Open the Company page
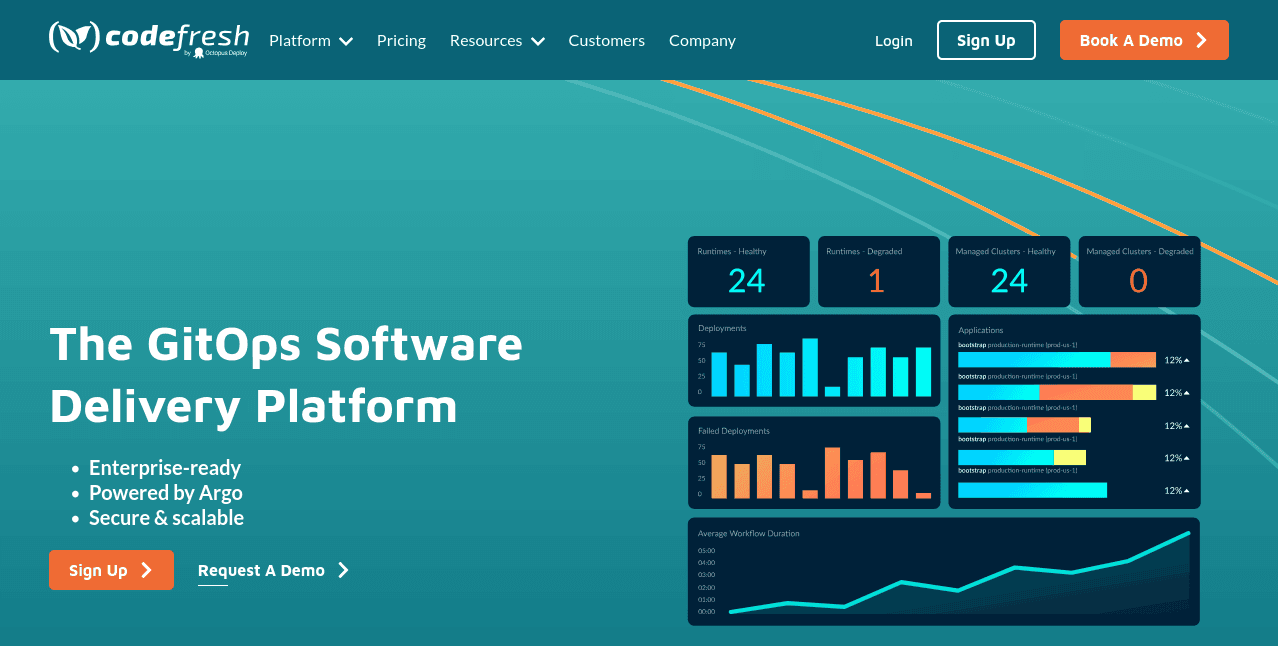This screenshot has width=1278, height=646. coord(702,41)
